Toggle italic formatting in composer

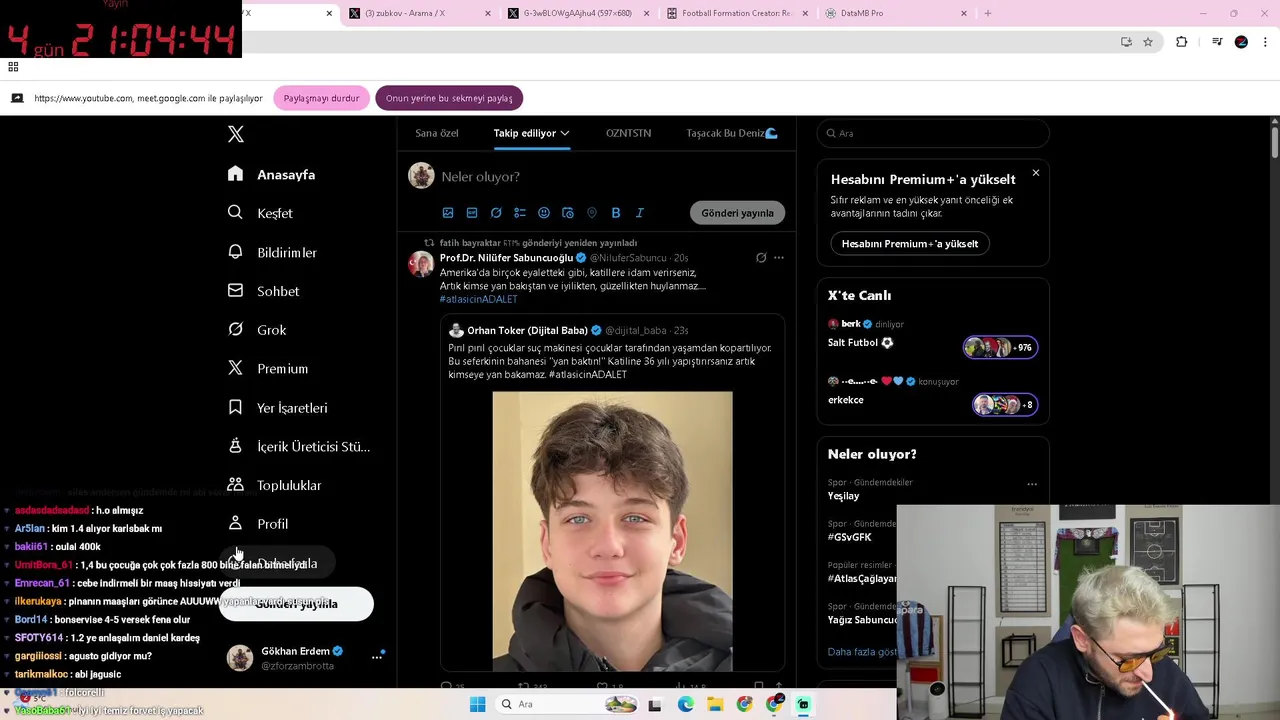point(640,213)
